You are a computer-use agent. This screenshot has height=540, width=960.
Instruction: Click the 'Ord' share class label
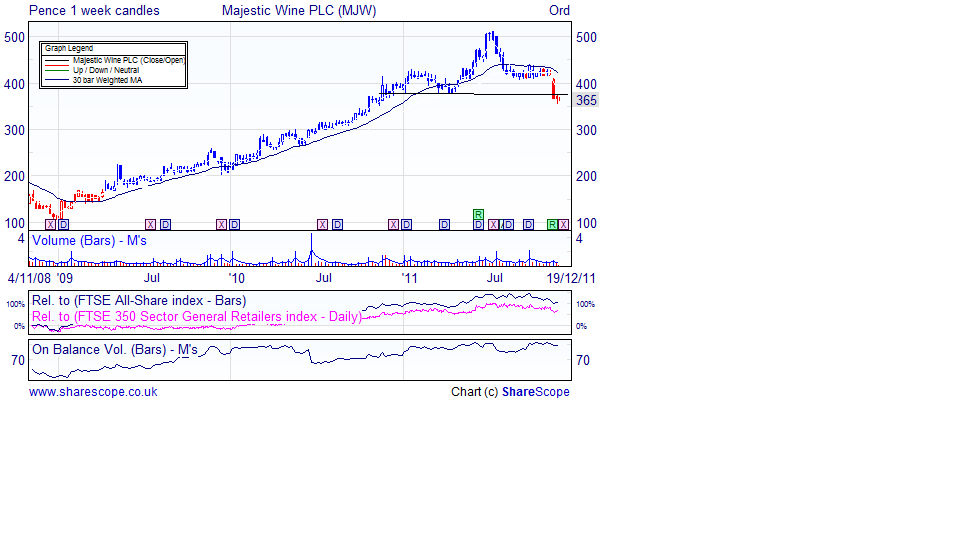click(559, 10)
